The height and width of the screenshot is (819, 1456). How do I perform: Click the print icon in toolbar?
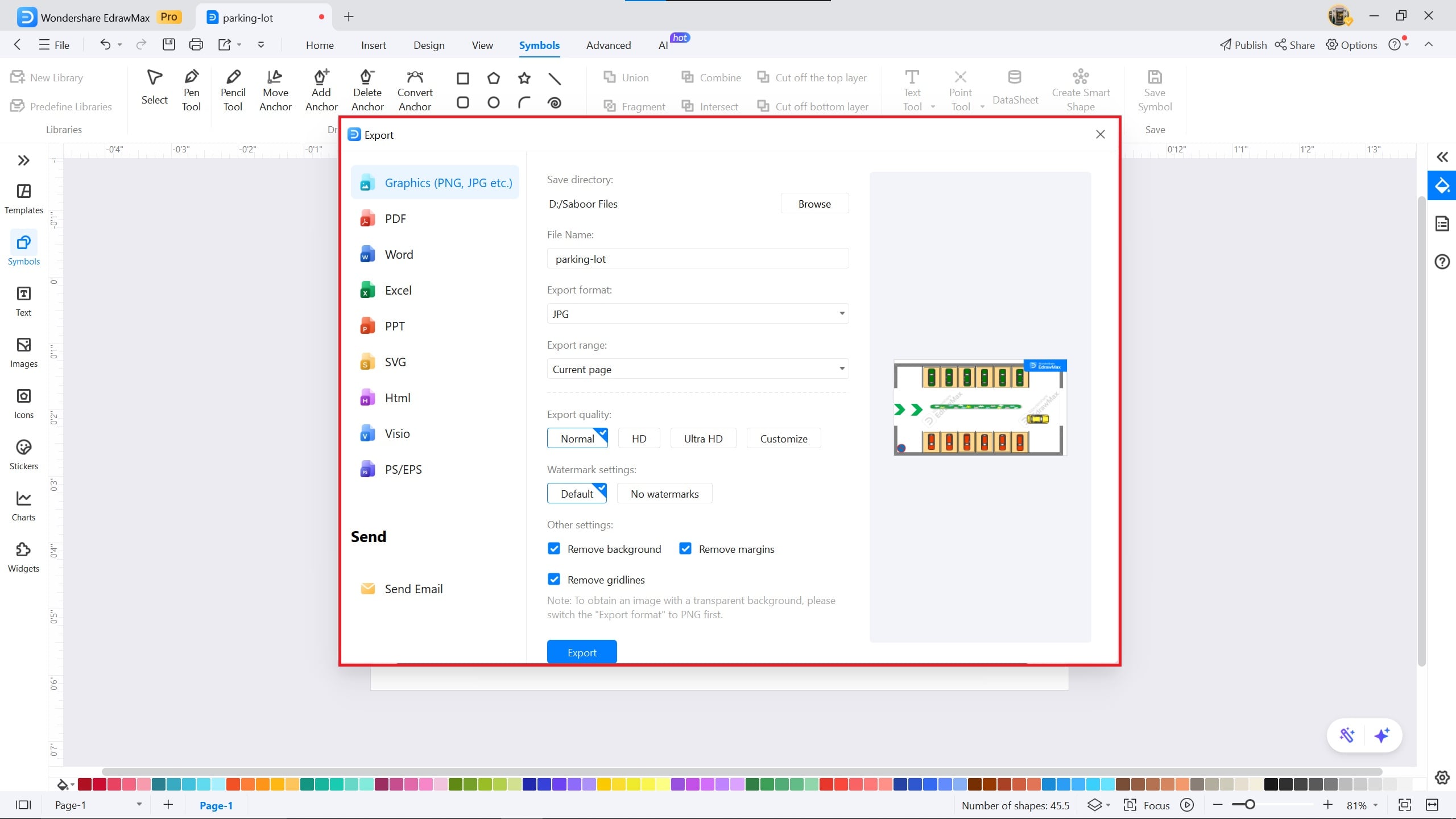click(x=196, y=44)
